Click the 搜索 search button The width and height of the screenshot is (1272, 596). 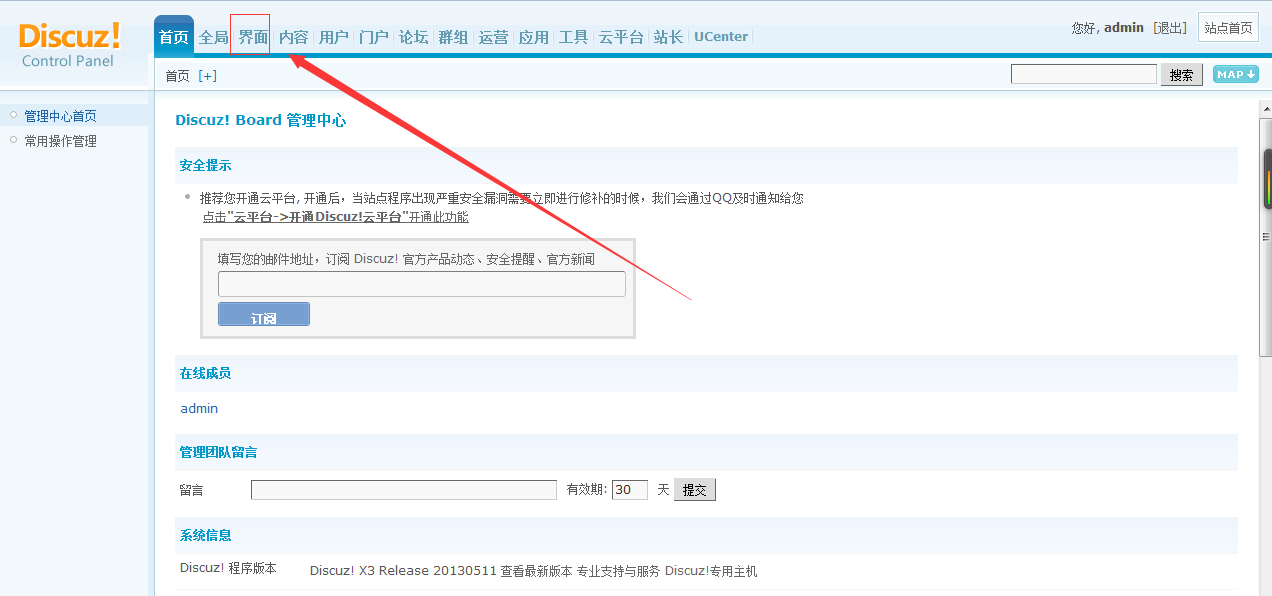pos(1181,75)
